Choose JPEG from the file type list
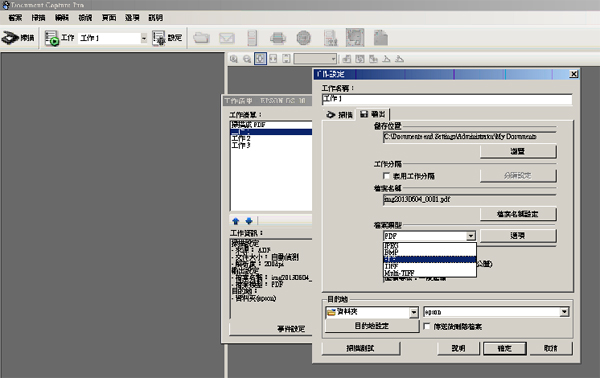The height and width of the screenshot is (378, 600). 430,246
